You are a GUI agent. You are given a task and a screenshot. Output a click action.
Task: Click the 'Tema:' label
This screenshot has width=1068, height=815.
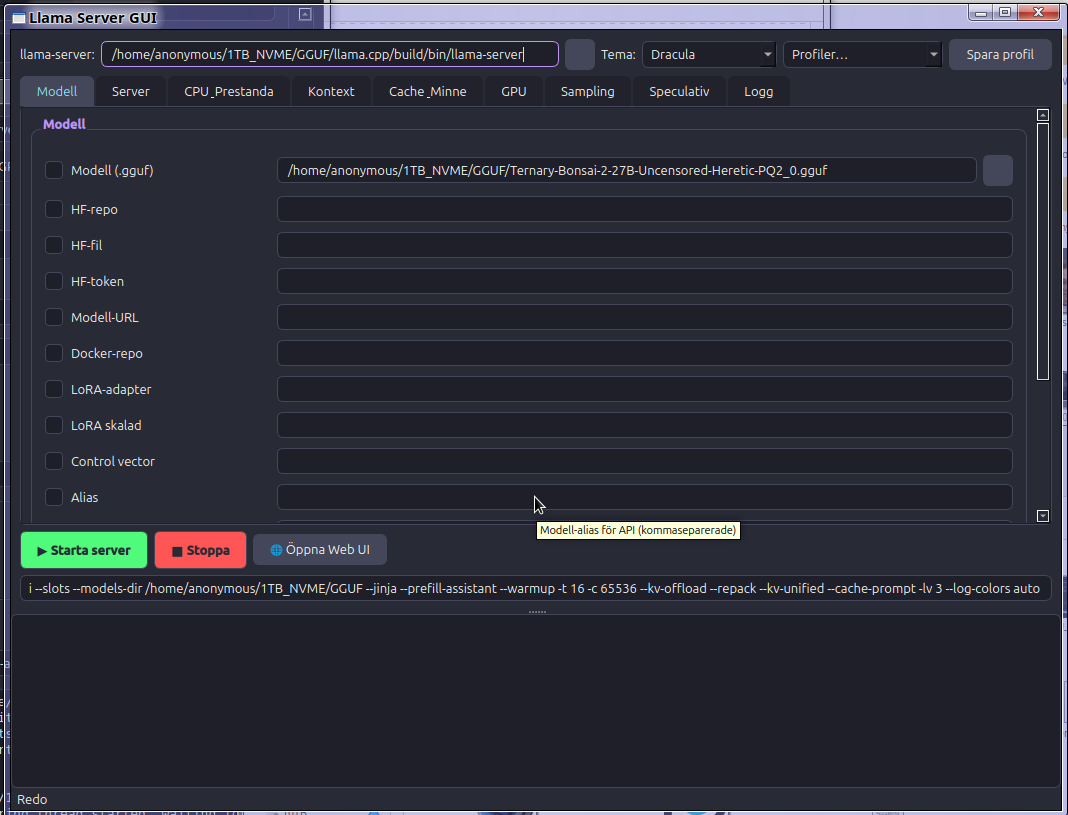(x=618, y=54)
